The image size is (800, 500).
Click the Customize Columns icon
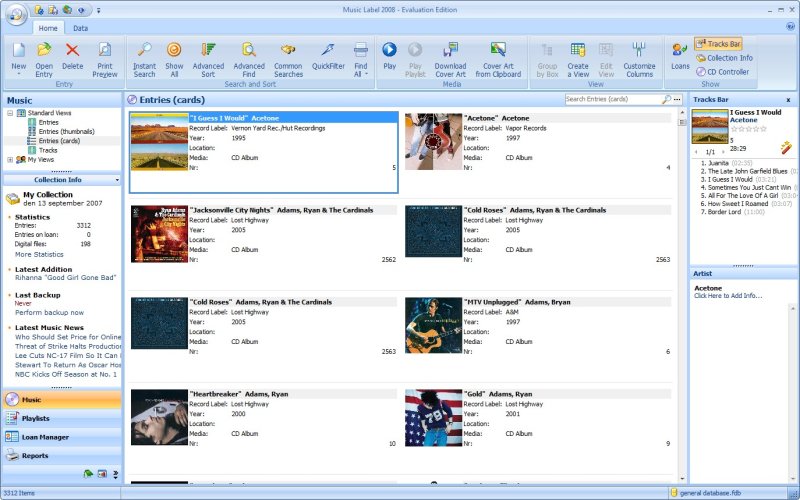[639, 49]
